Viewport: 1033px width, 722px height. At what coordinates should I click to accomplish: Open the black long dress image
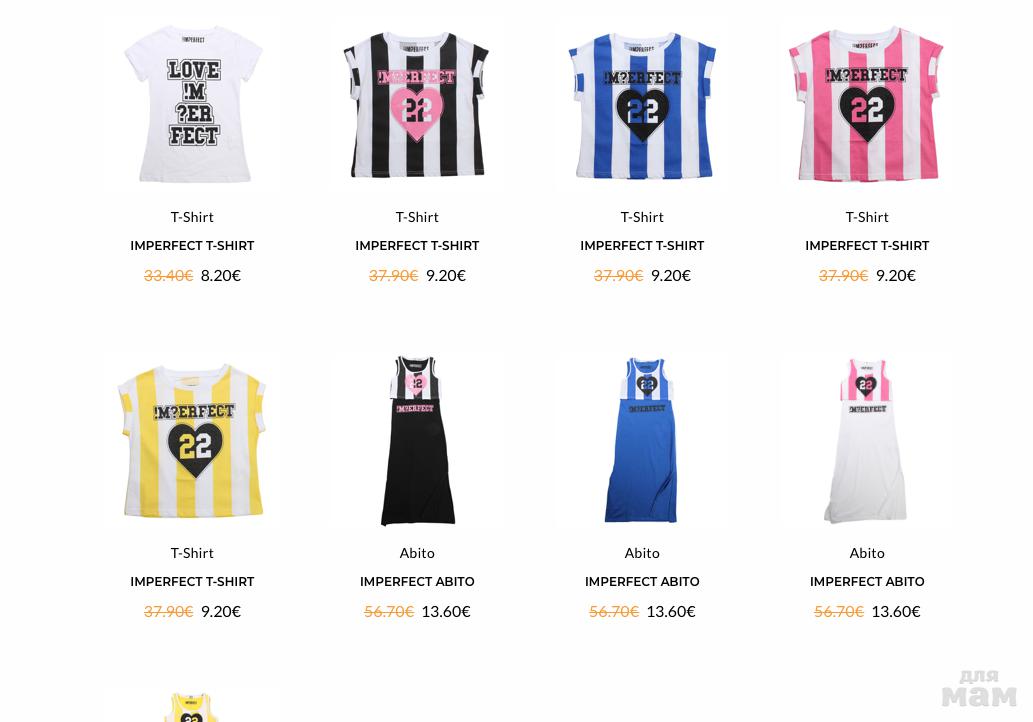(417, 440)
